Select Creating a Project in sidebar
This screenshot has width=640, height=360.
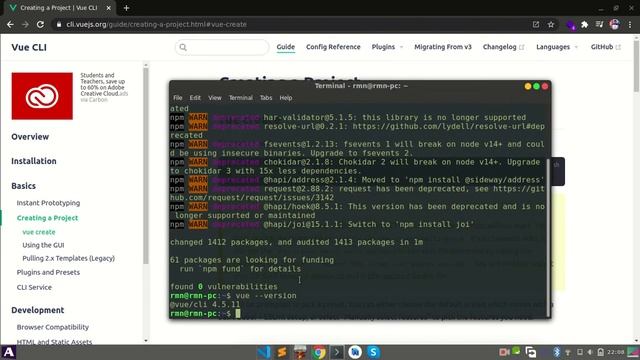point(47,218)
